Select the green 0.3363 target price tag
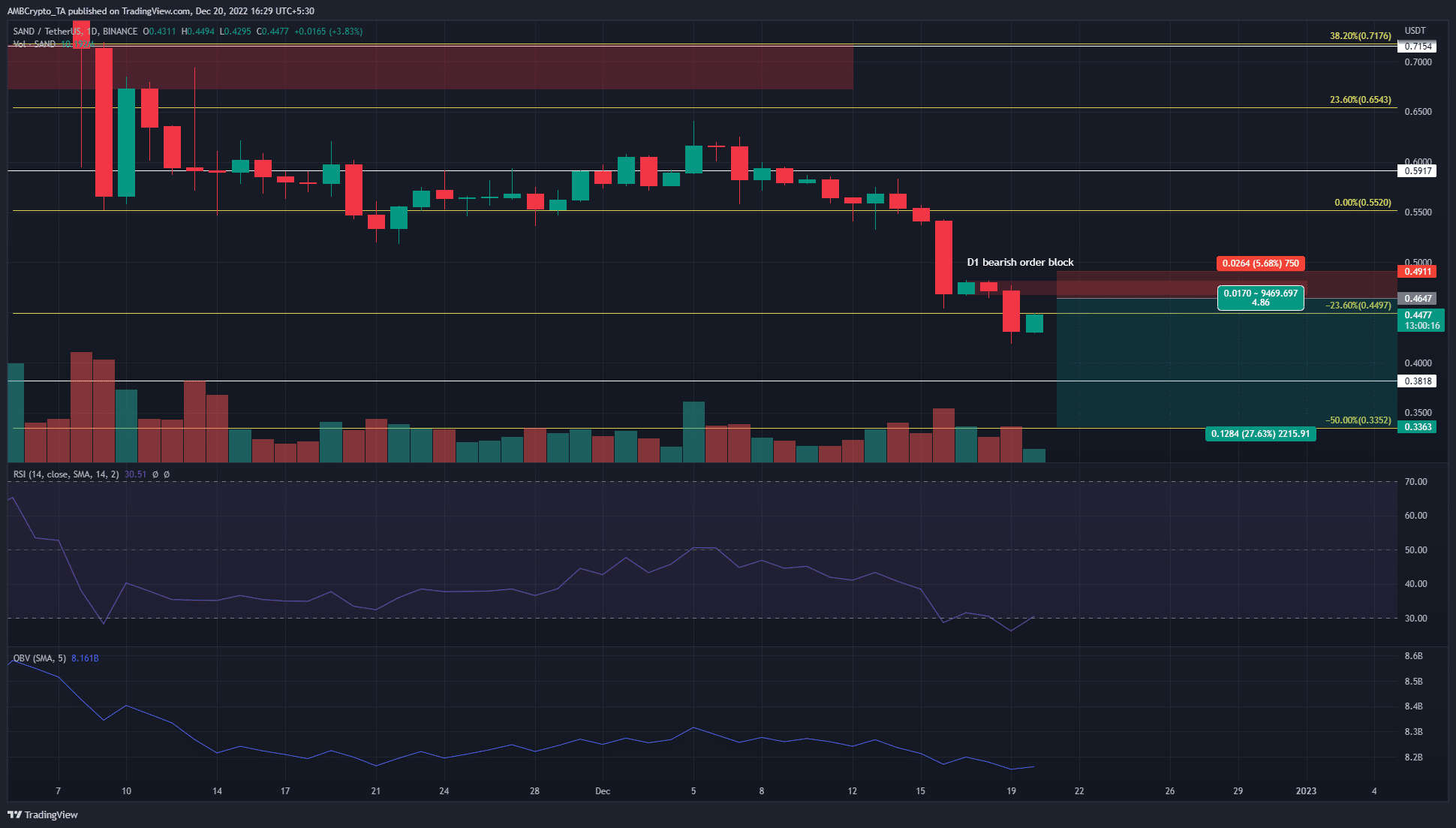 coord(1418,427)
